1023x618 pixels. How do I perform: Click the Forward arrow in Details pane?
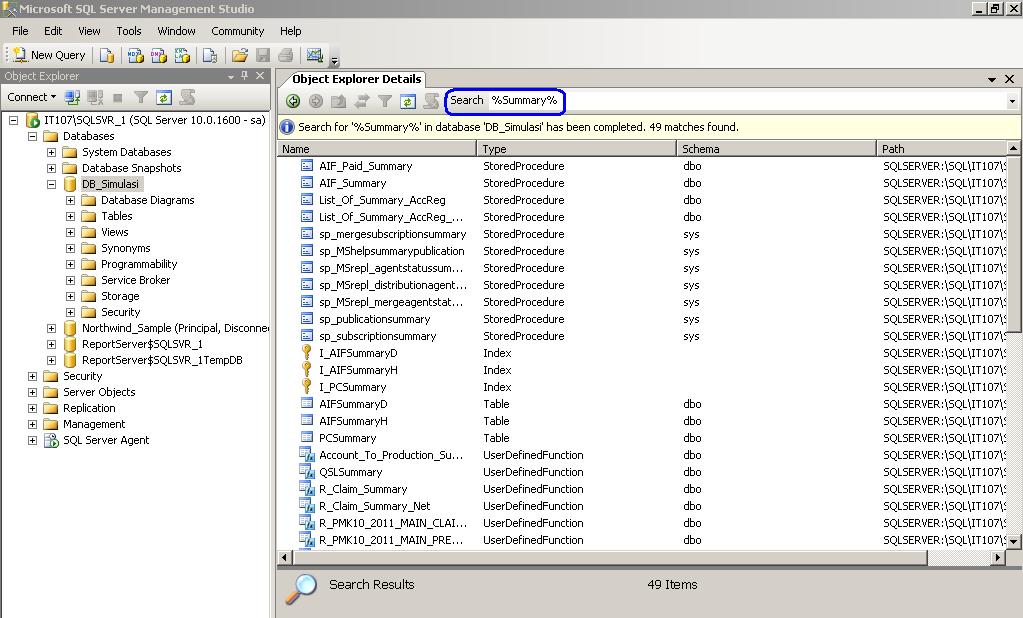pos(316,101)
